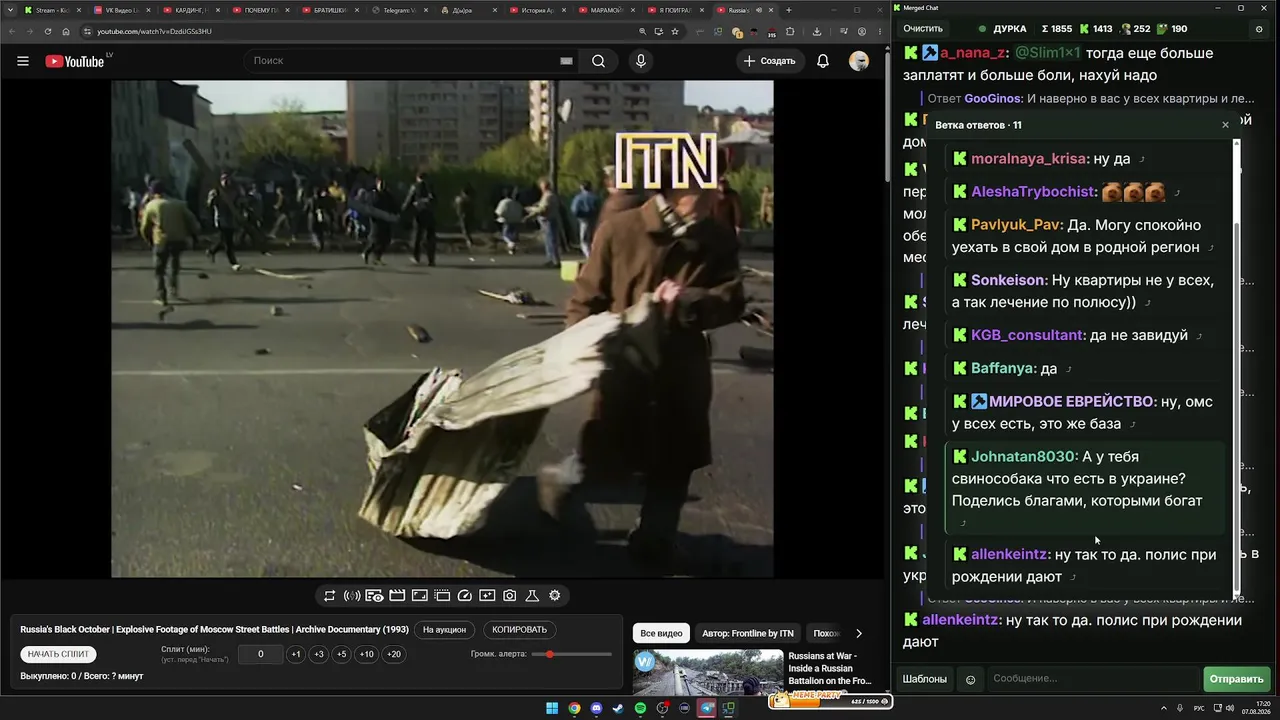Open Discord from the taskbar
Viewport: 1280px width, 720px height.
click(597, 709)
